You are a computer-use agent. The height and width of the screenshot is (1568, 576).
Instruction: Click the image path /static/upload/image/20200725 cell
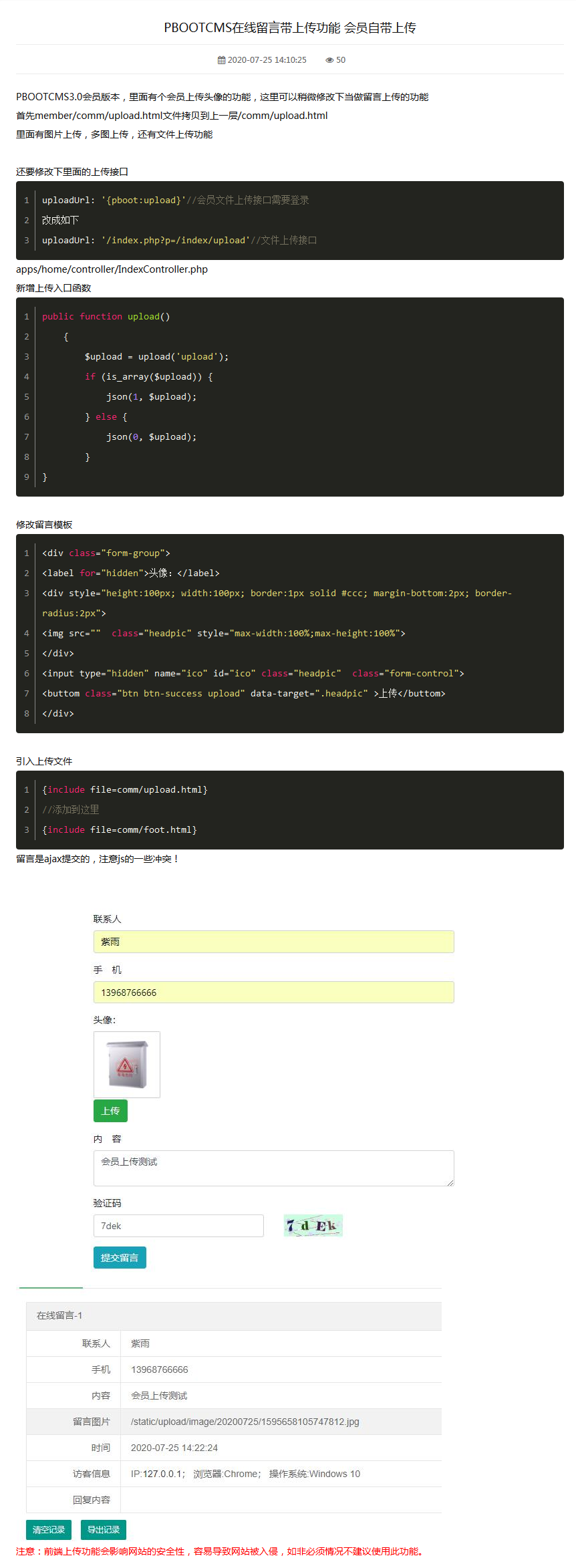click(x=281, y=1422)
